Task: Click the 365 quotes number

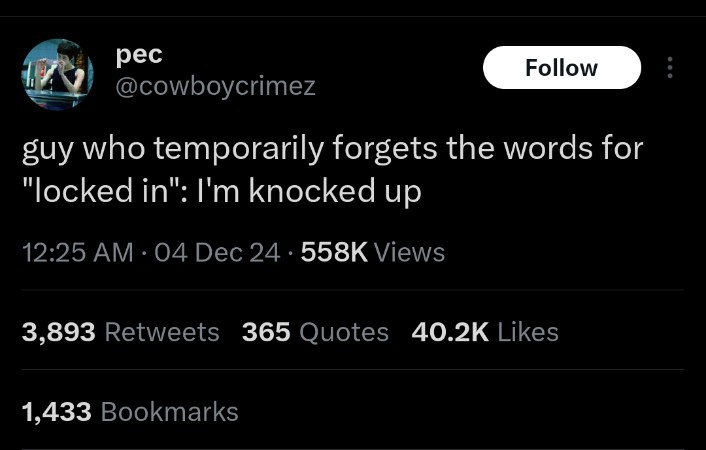Action: point(266,332)
